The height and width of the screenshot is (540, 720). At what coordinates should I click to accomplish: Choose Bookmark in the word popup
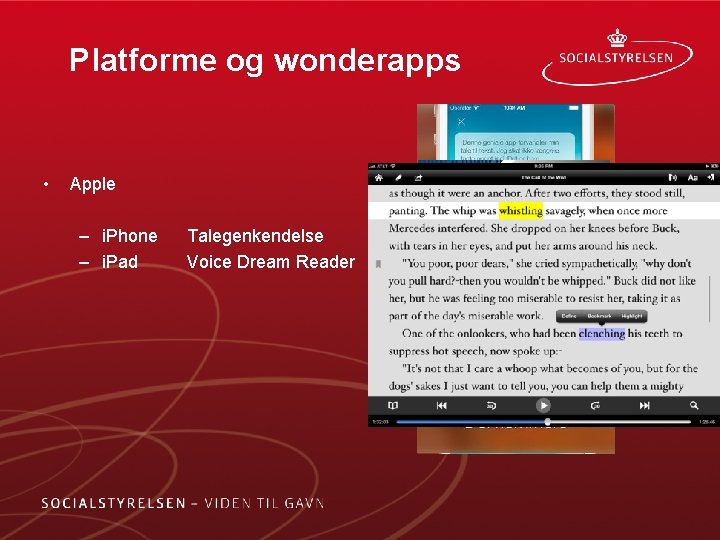(x=599, y=316)
